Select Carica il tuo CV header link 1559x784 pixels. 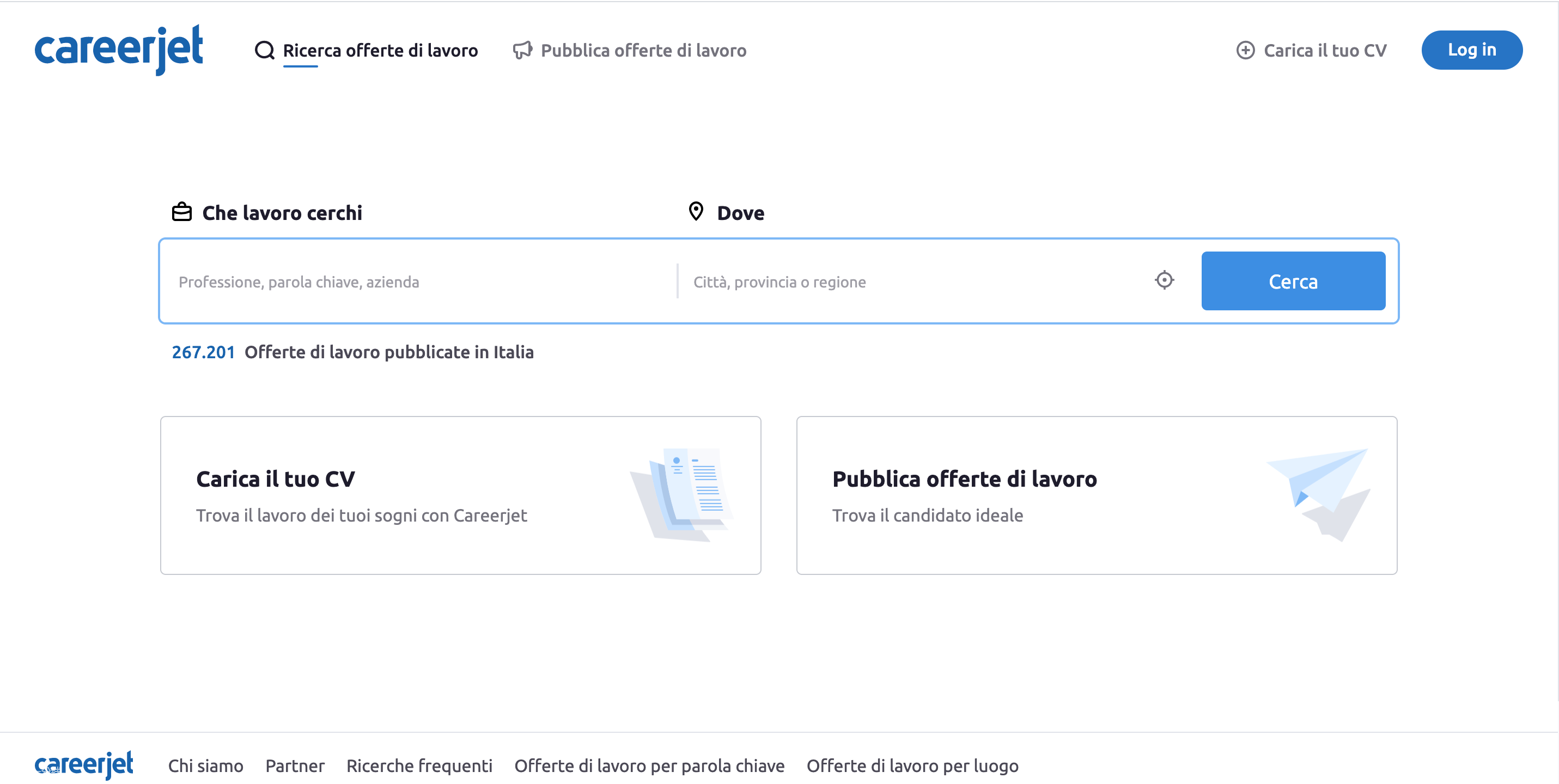coord(1325,50)
